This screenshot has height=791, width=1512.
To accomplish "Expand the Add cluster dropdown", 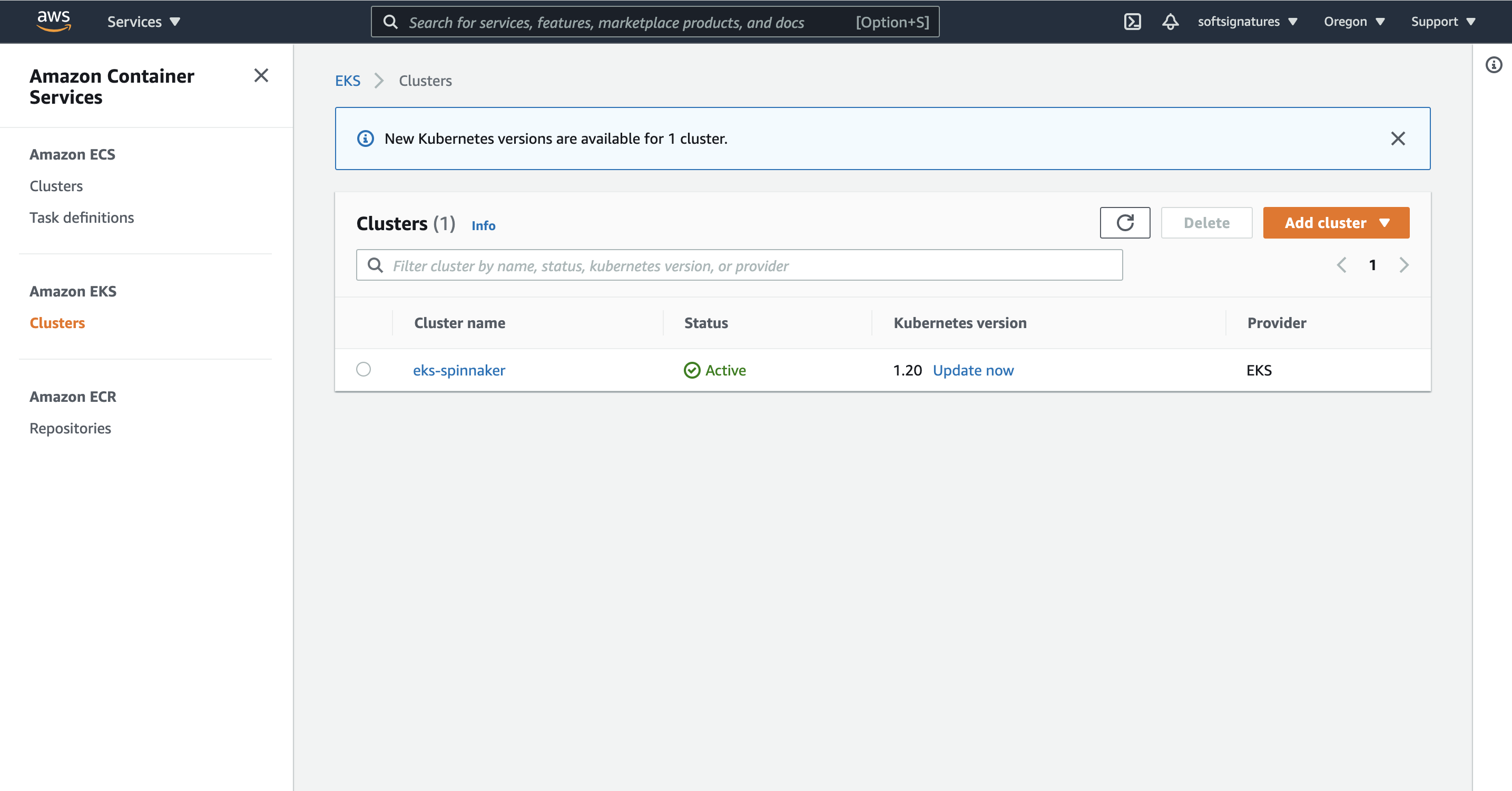I will [x=1336, y=223].
